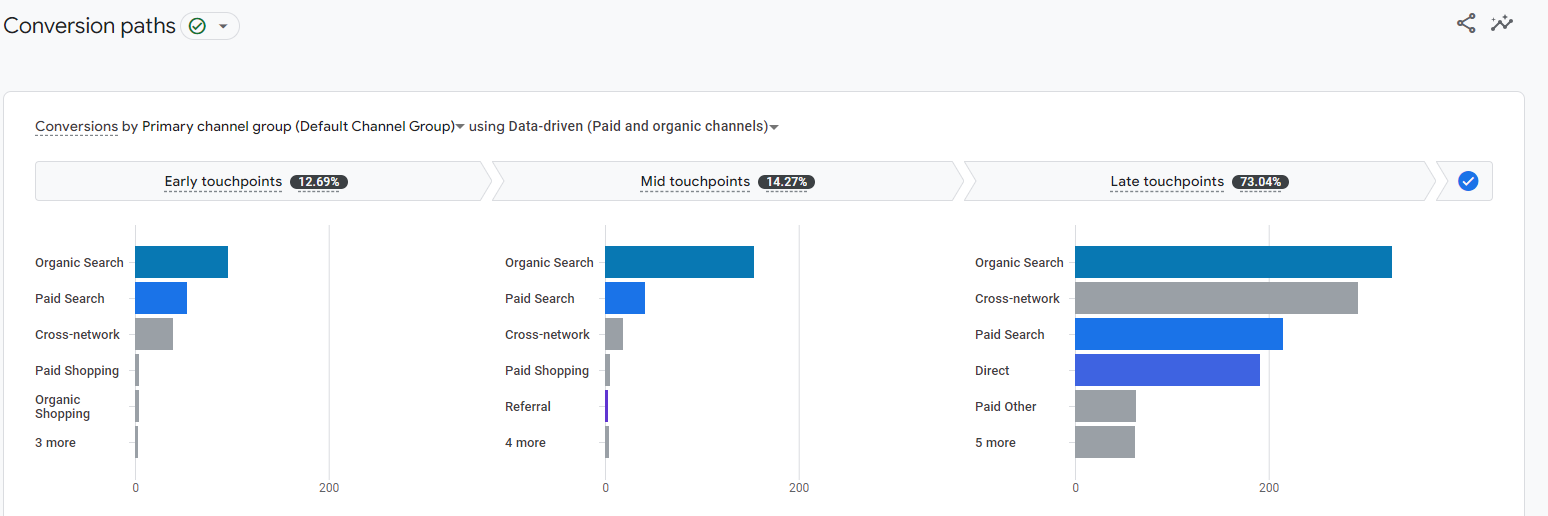The height and width of the screenshot is (516, 1548).
Task: Click "4 more" under Mid touchpoints
Action: pos(525,443)
